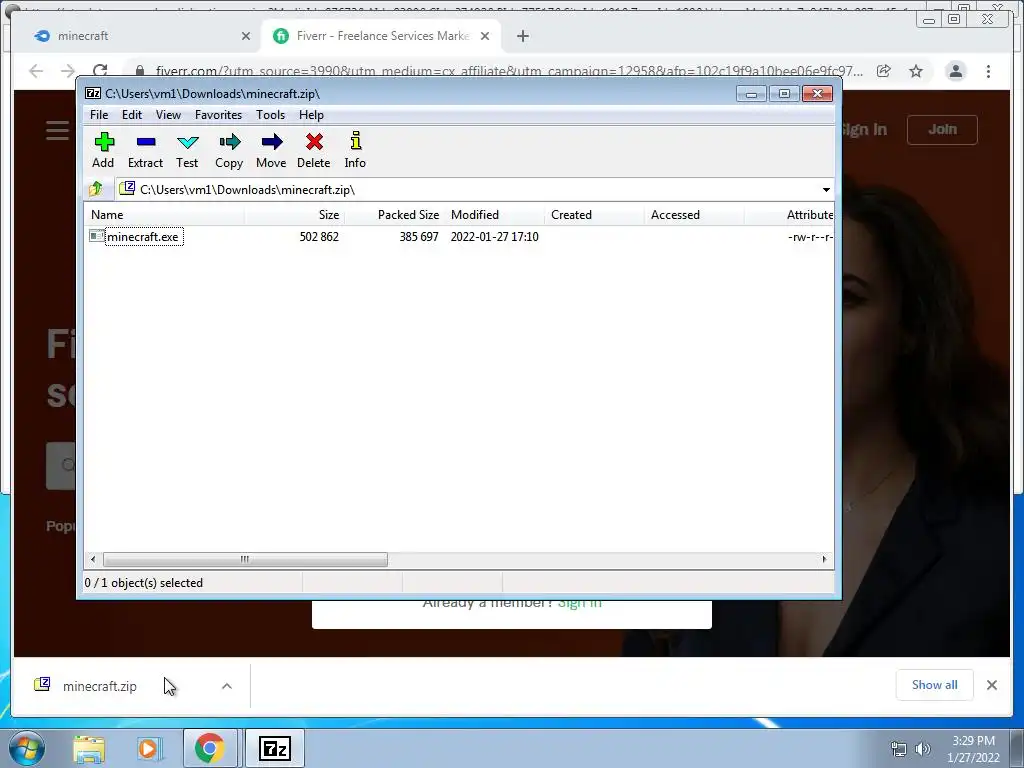1024x768 pixels.
Task: Open Fiverr hamburger menu icon
Action: pyautogui.click(x=57, y=130)
